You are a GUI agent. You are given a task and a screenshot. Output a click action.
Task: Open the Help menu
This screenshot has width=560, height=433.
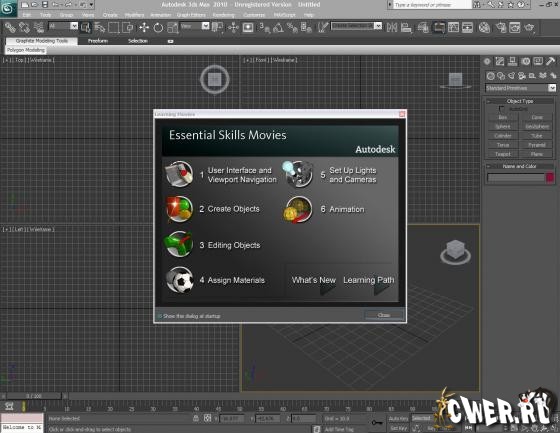click(309, 15)
